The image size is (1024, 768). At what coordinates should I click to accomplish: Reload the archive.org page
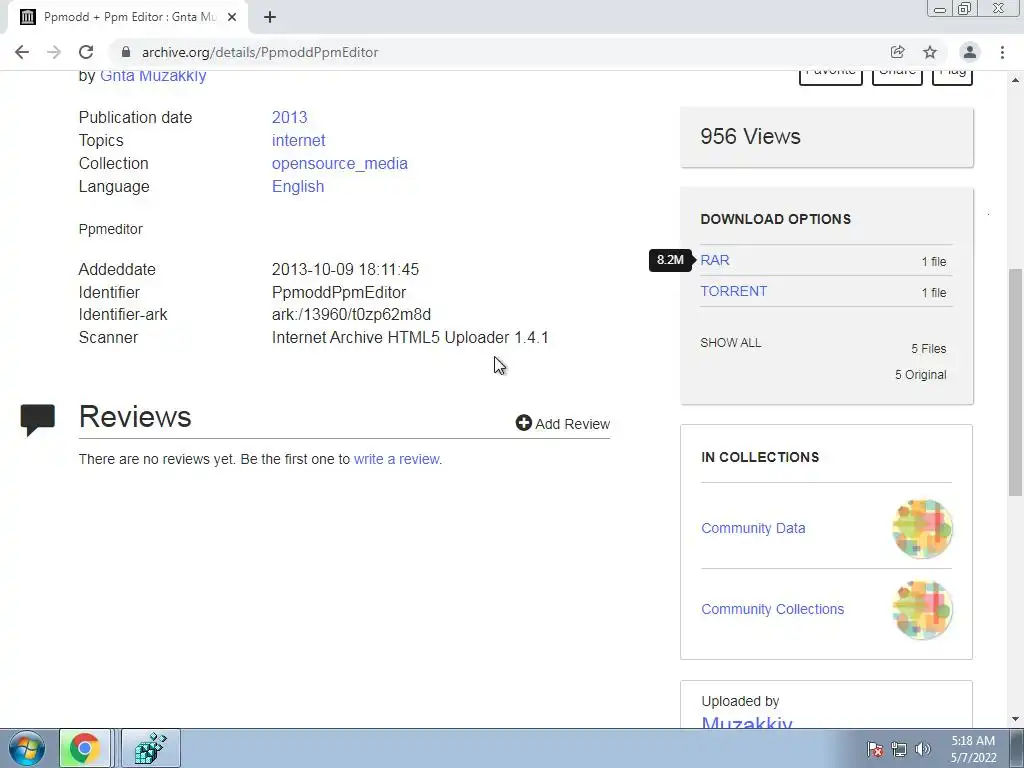click(x=86, y=52)
